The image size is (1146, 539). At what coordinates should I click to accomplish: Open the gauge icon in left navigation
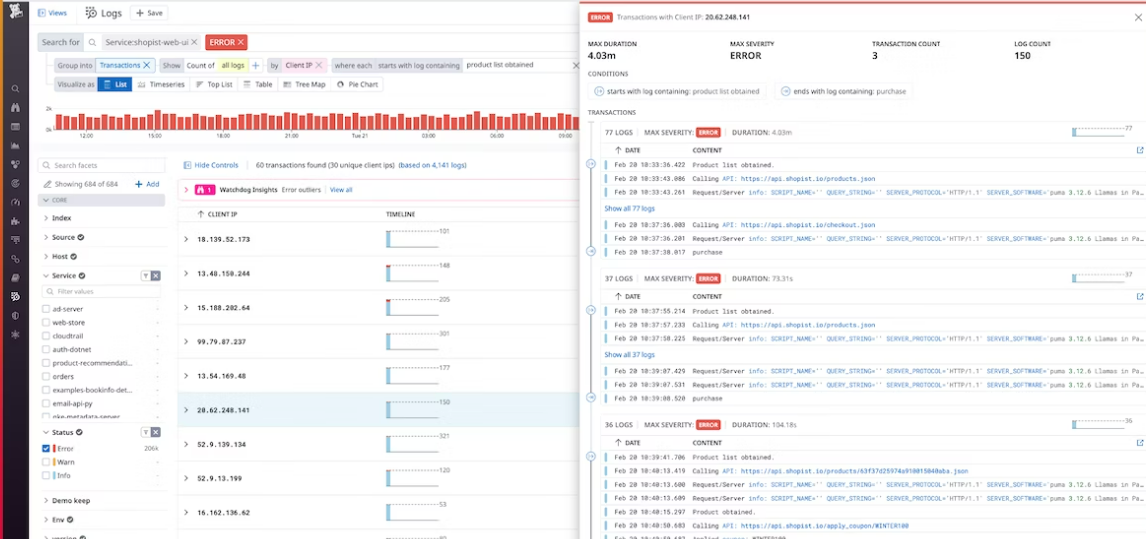coord(15,201)
